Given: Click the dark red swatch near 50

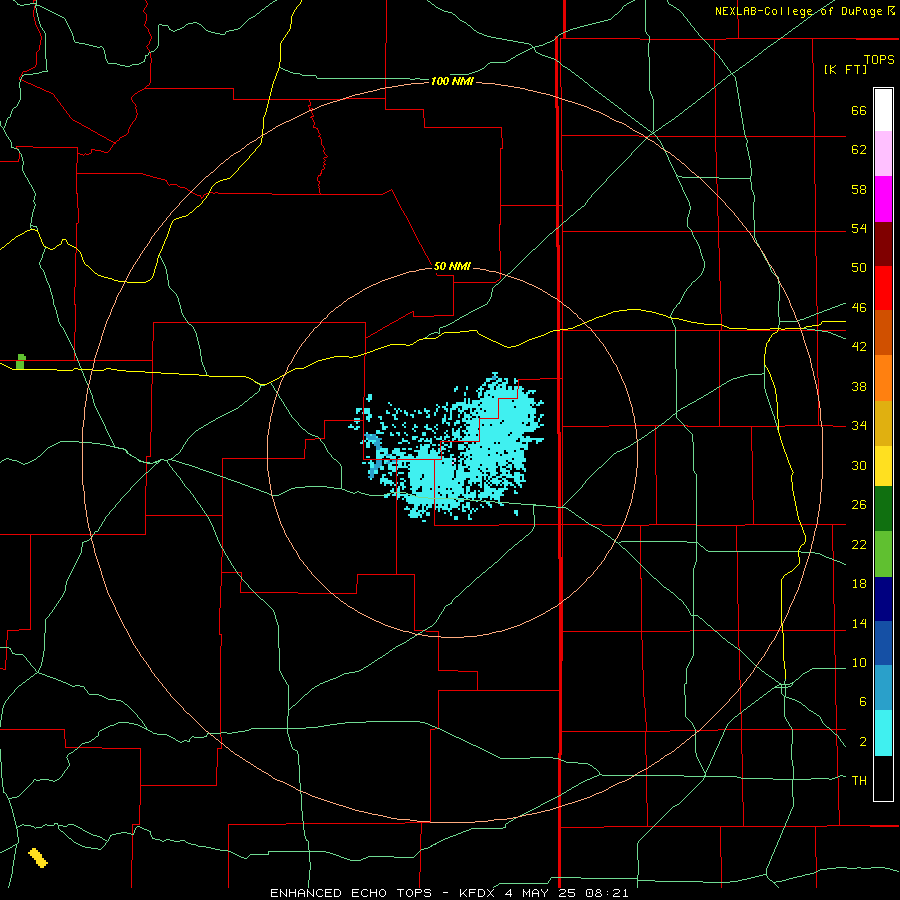Looking at the screenshot, I should 883,244.
